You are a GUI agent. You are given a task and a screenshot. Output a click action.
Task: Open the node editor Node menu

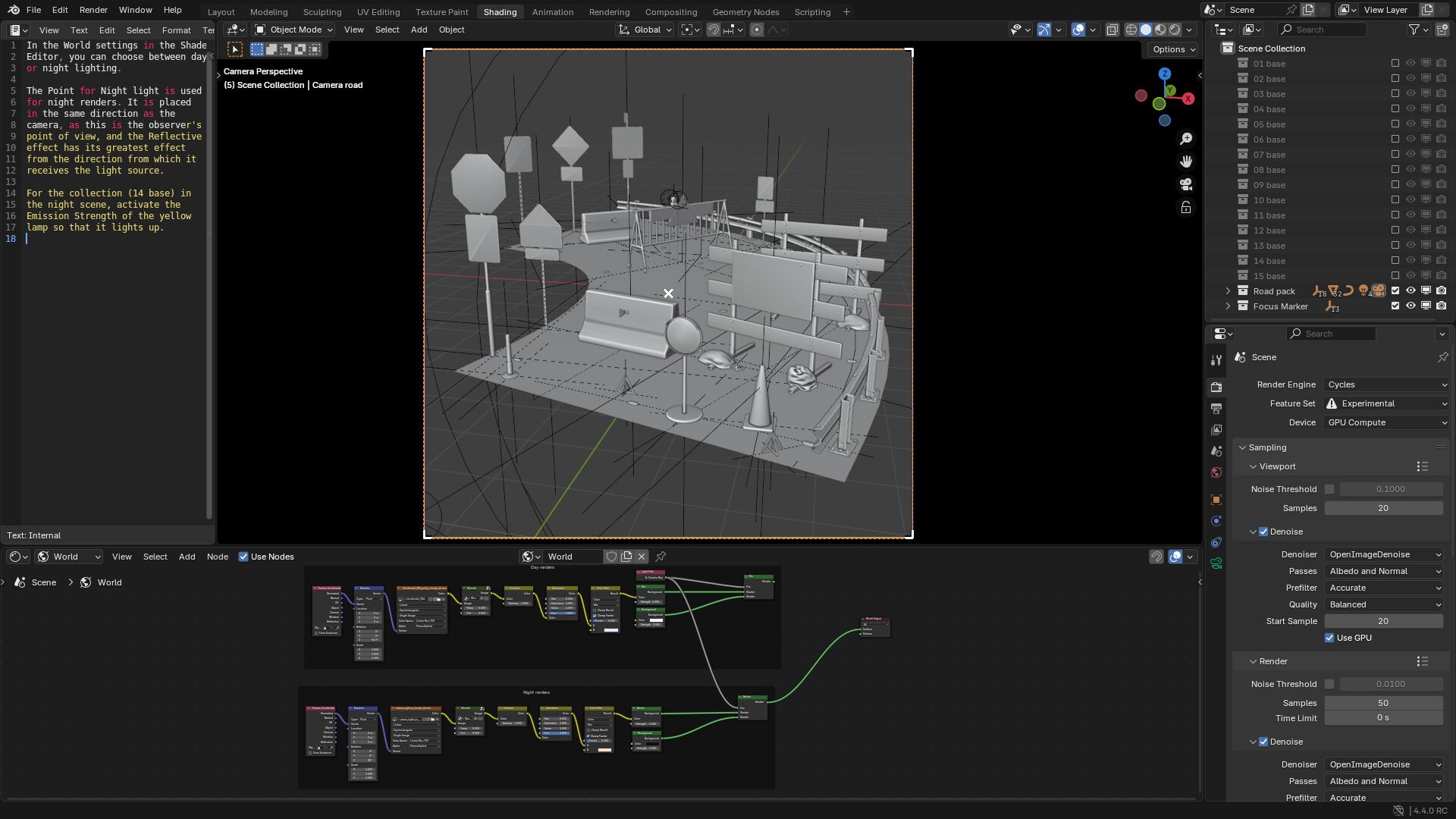(x=217, y=557)
